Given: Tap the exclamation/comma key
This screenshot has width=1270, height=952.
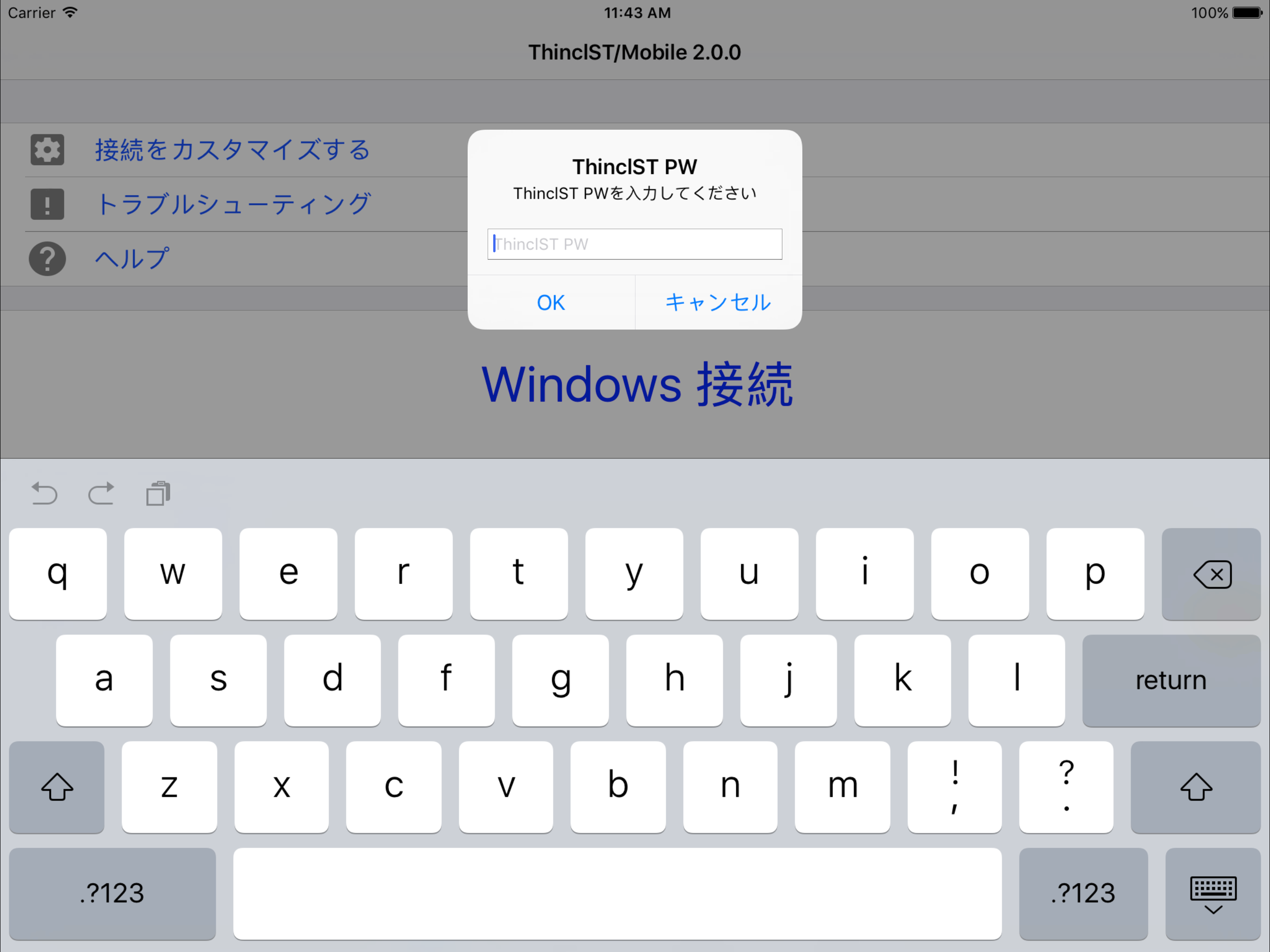Looking at the screenshot, I should pyautogui.click(x=955, y=787).
